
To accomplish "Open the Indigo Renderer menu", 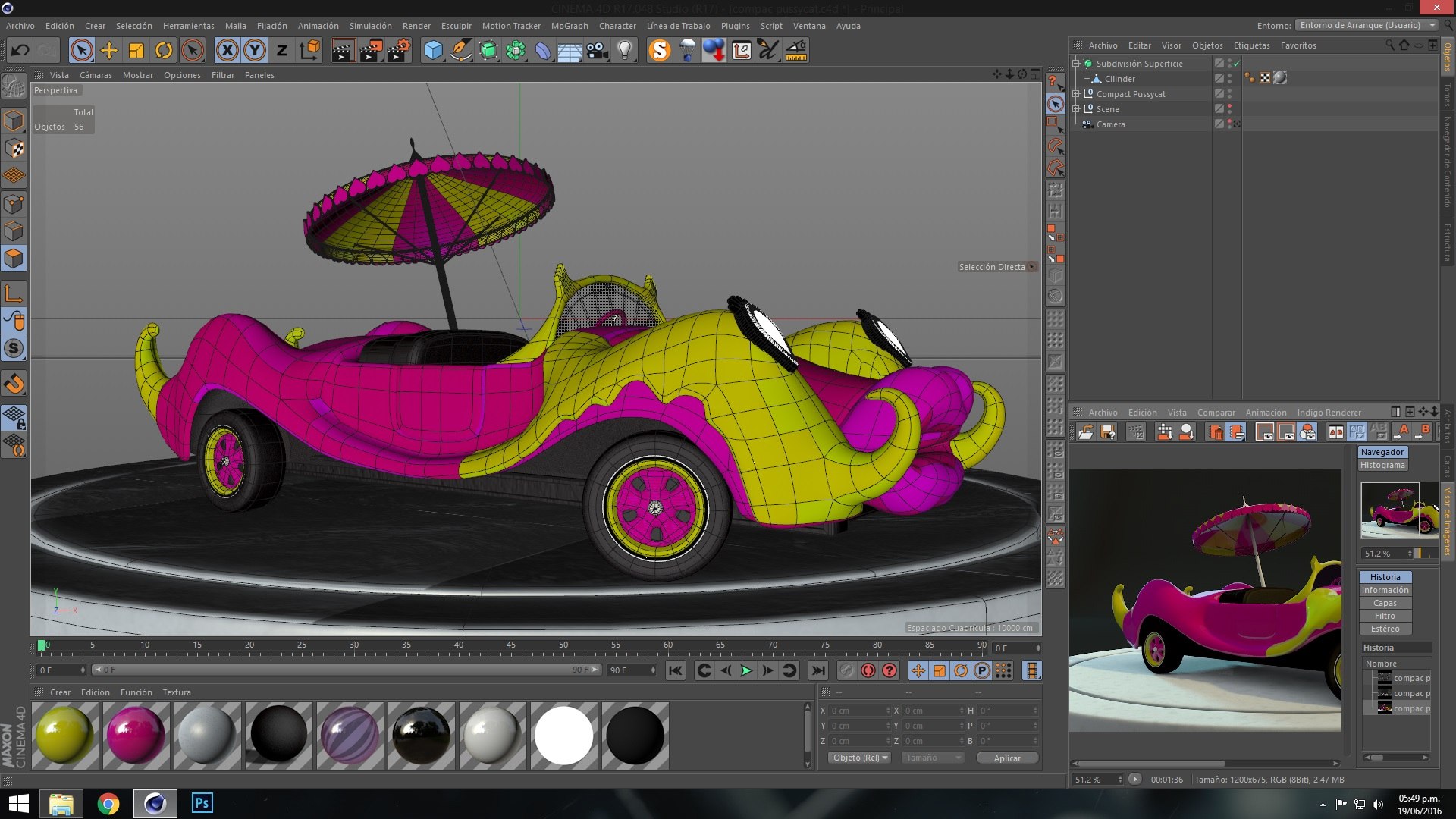I will 1329,413.
